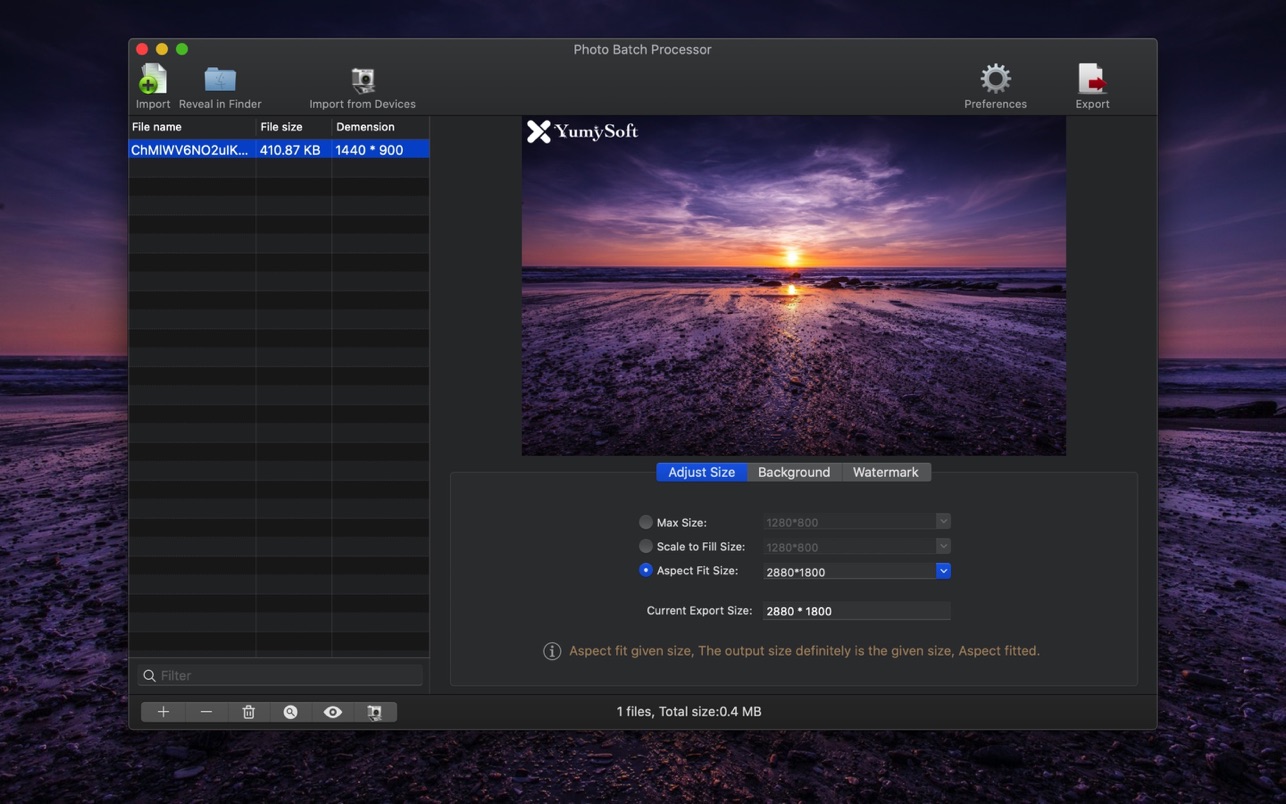Open the Aspect Fit Size dropdown arrow
The image size is (1286, 804).
click(x=943, y=571)
